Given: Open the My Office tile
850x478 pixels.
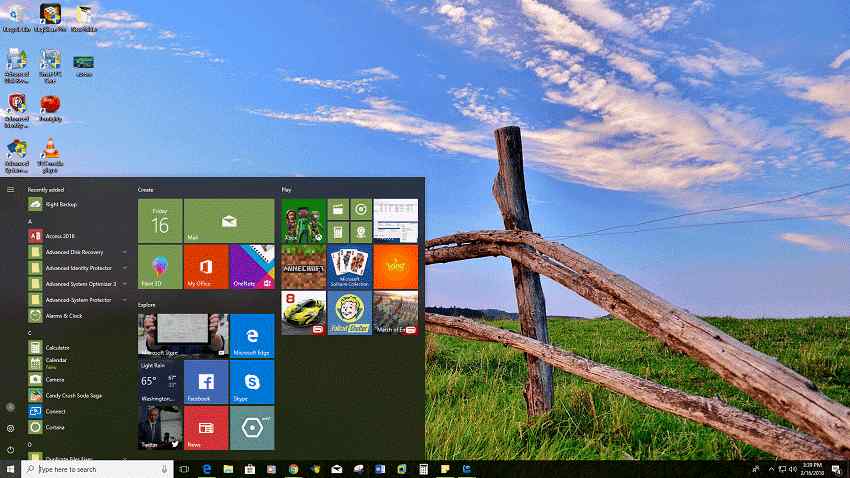Looking at the screenshot, I should click(206, 267).
